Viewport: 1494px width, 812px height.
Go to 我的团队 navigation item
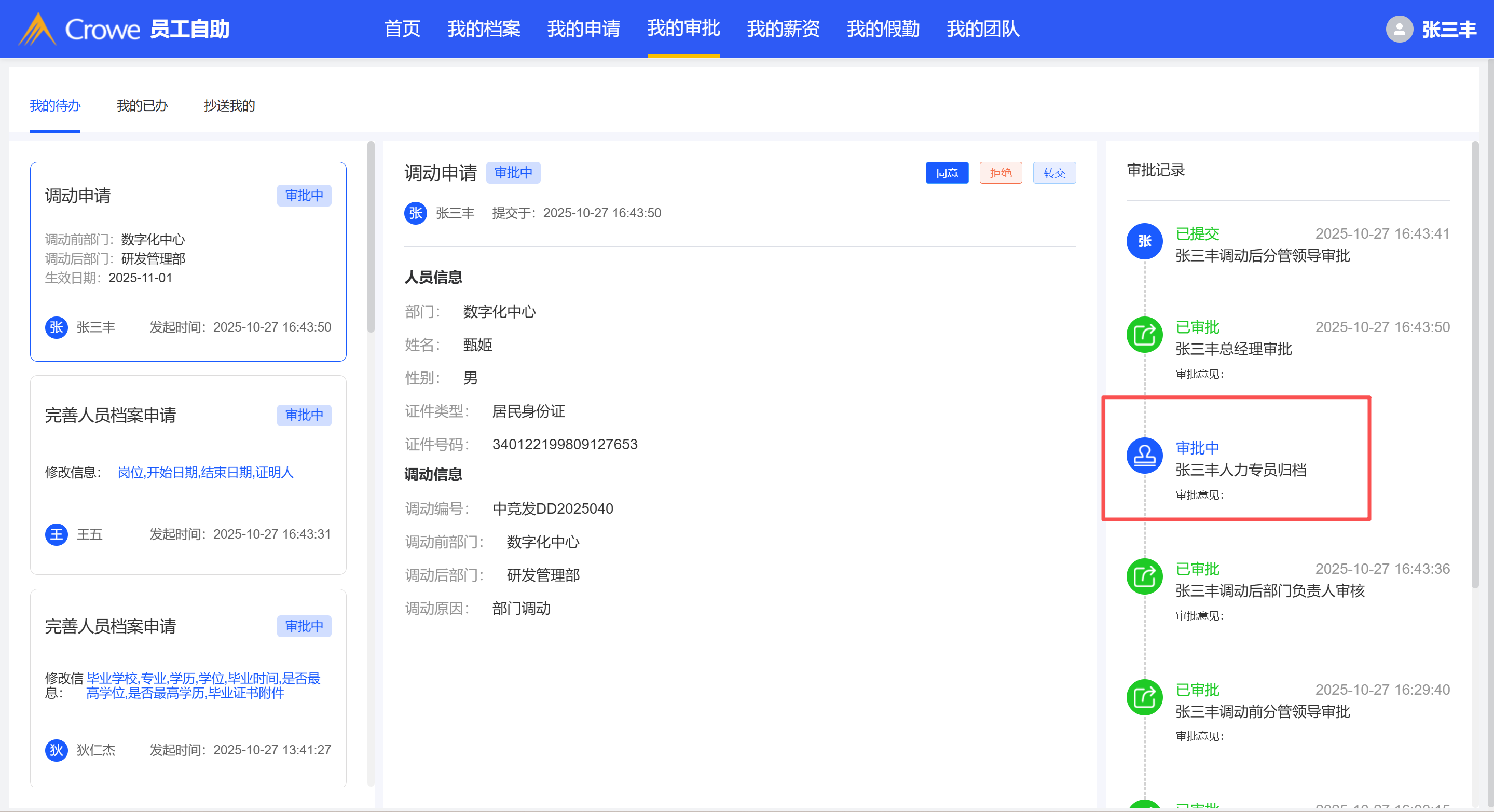(982, 29)
